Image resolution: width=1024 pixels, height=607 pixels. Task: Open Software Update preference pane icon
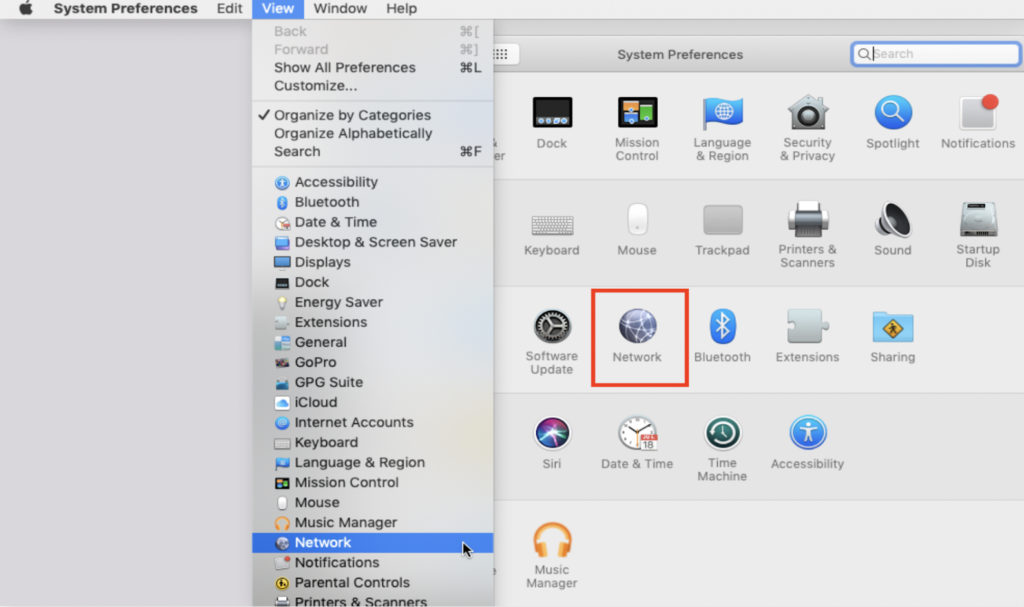(x=552, y=326)
